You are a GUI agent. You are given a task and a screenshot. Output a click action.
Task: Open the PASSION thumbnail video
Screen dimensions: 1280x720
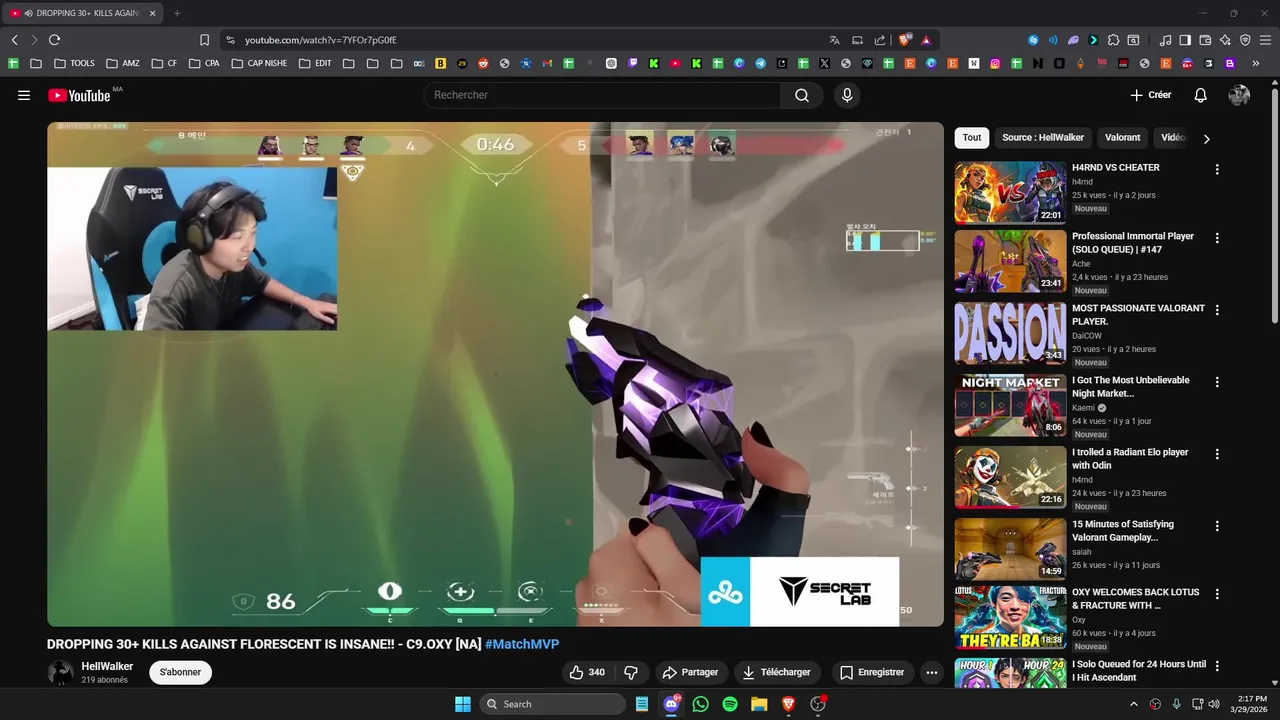click(x=1010, y=333)
